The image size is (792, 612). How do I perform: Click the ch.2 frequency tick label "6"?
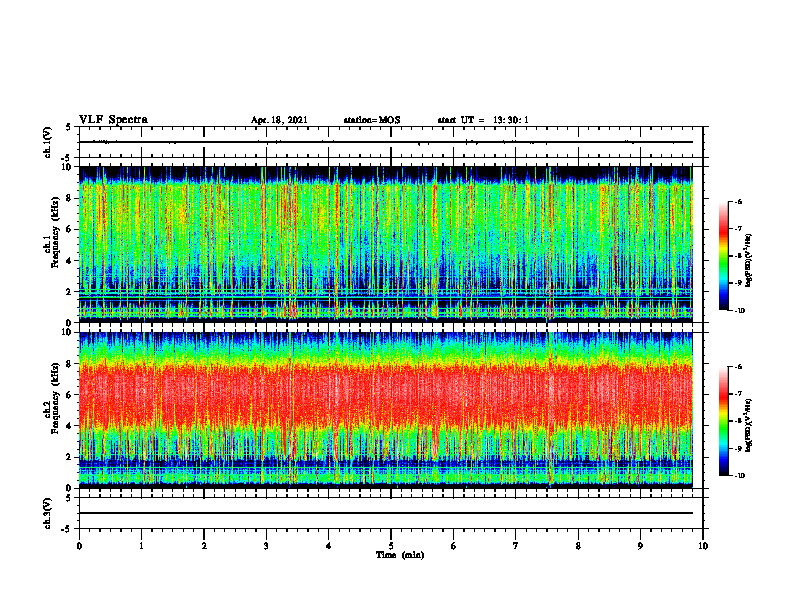click(69, 395)
